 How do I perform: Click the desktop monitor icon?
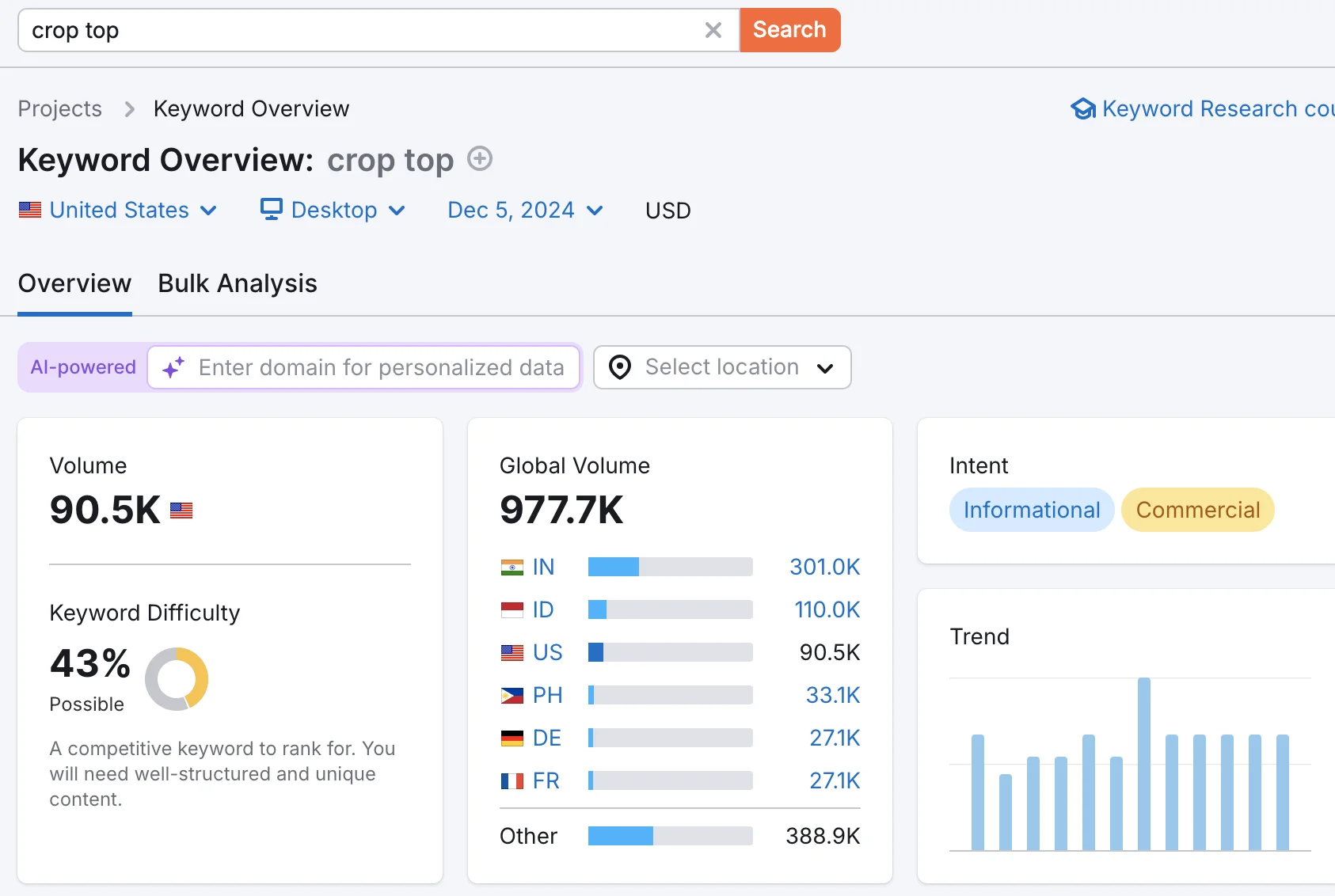(x=272, y=209)
